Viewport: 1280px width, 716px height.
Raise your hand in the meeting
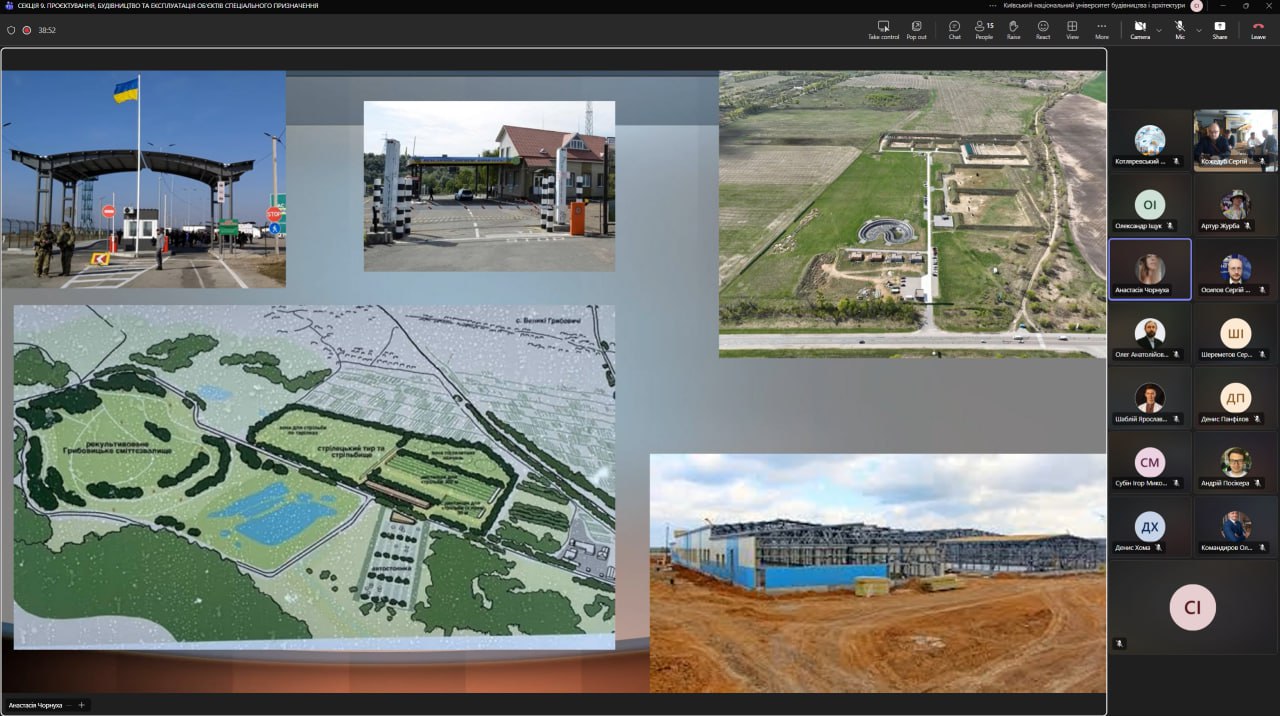(1013, 30)
